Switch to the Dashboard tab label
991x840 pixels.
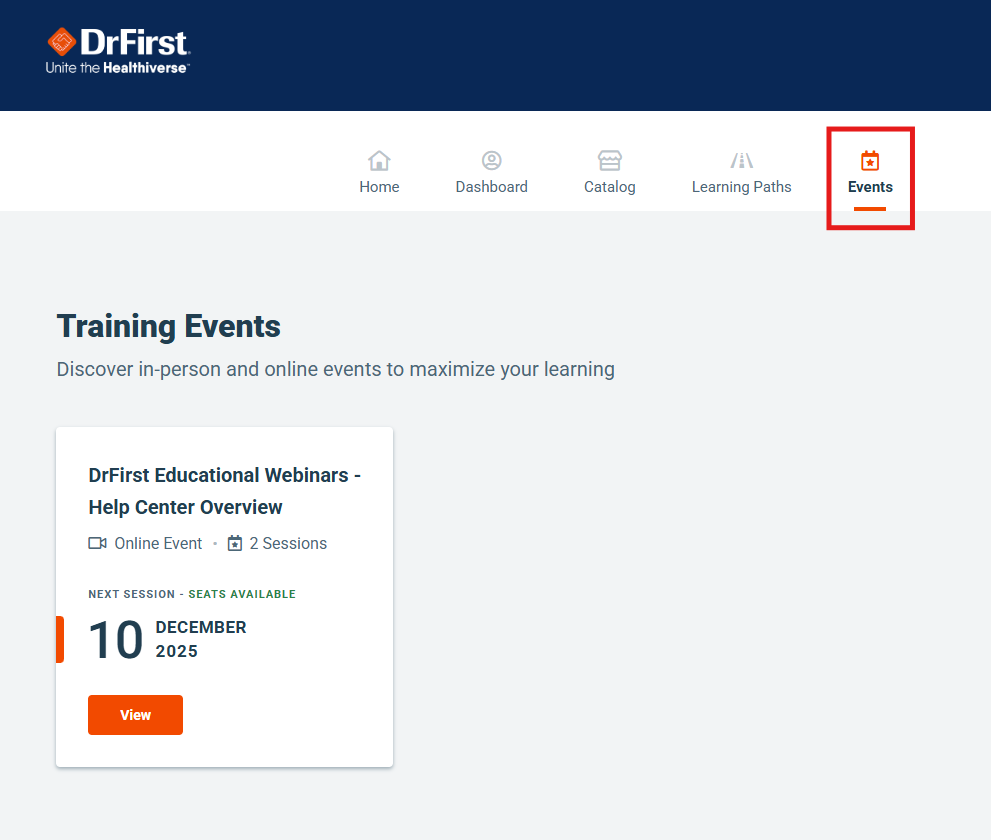pos(491,187)
